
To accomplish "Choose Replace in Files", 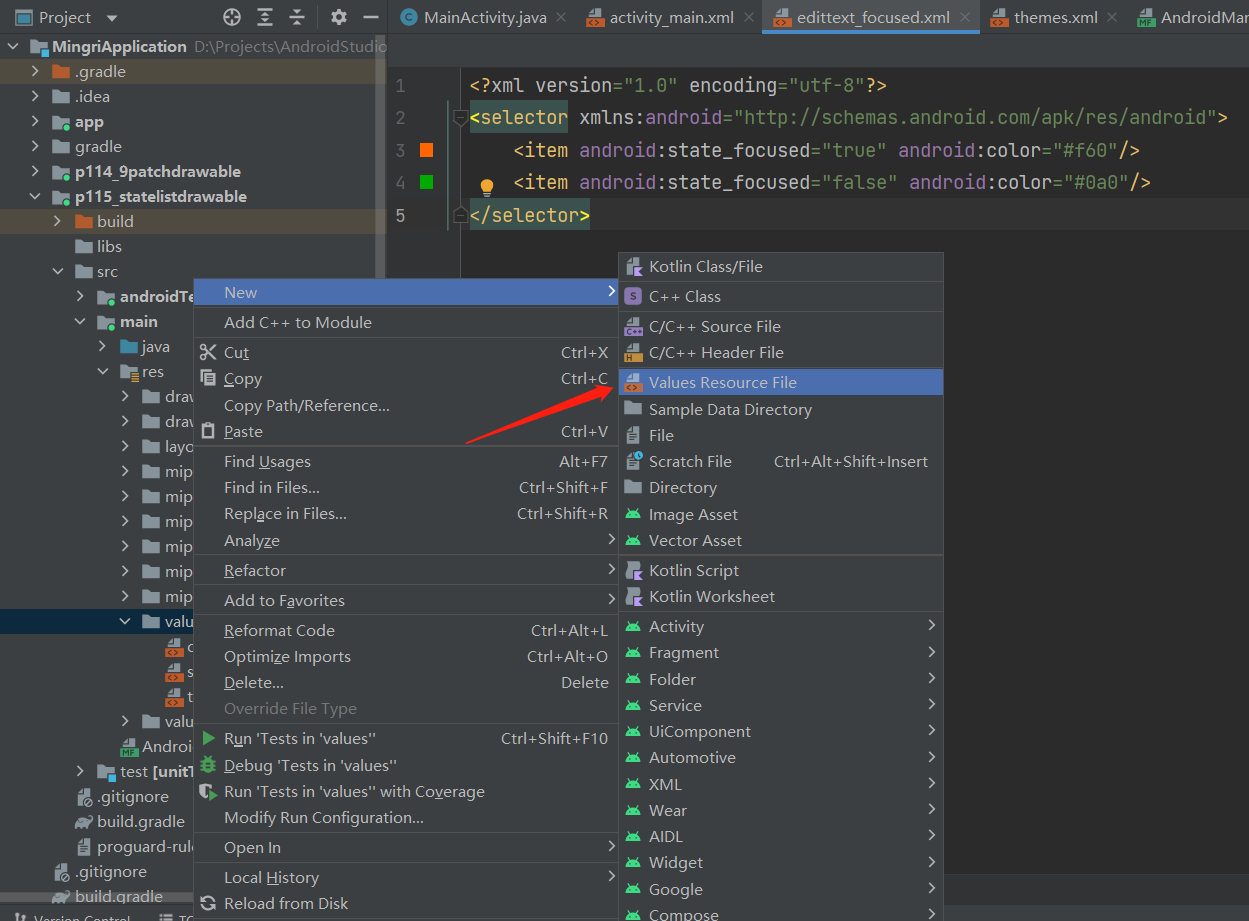I will coord(406,513).
